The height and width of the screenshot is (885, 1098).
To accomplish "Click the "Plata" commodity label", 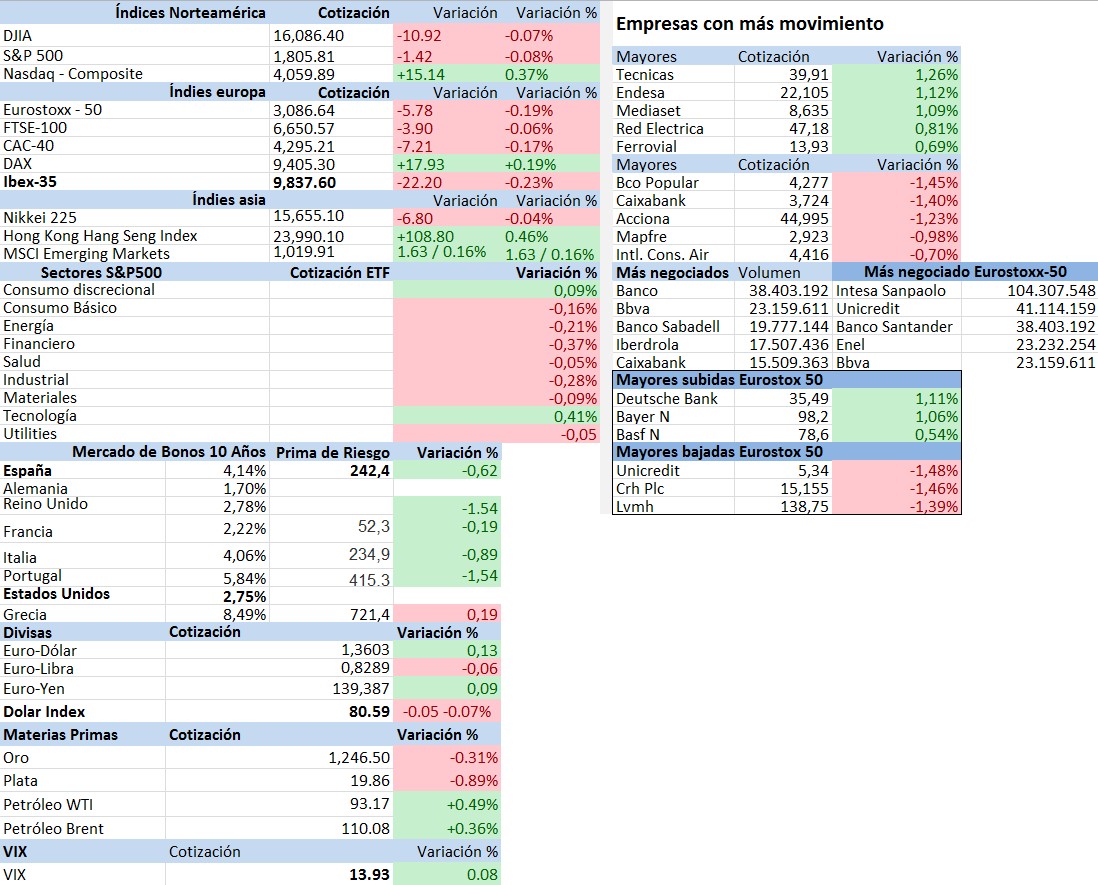I will (20, 781).
